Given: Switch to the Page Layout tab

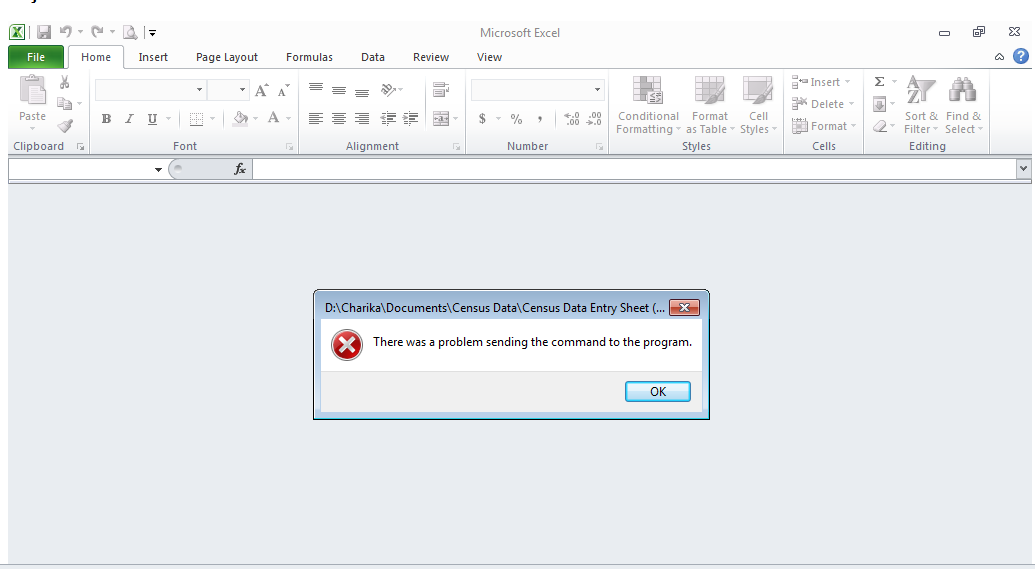Looking at the screenshot, I should tap(226, 57).
